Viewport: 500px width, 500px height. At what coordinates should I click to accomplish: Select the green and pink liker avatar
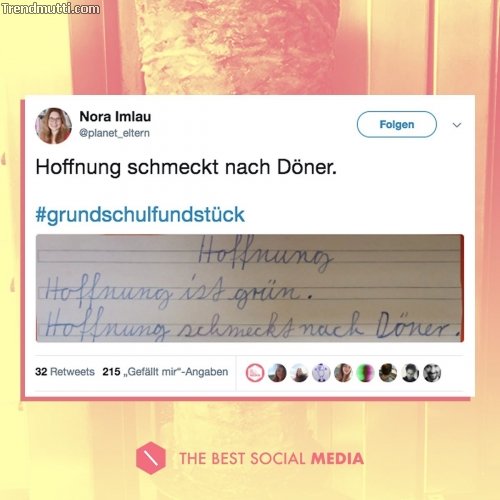coord(366,373)
